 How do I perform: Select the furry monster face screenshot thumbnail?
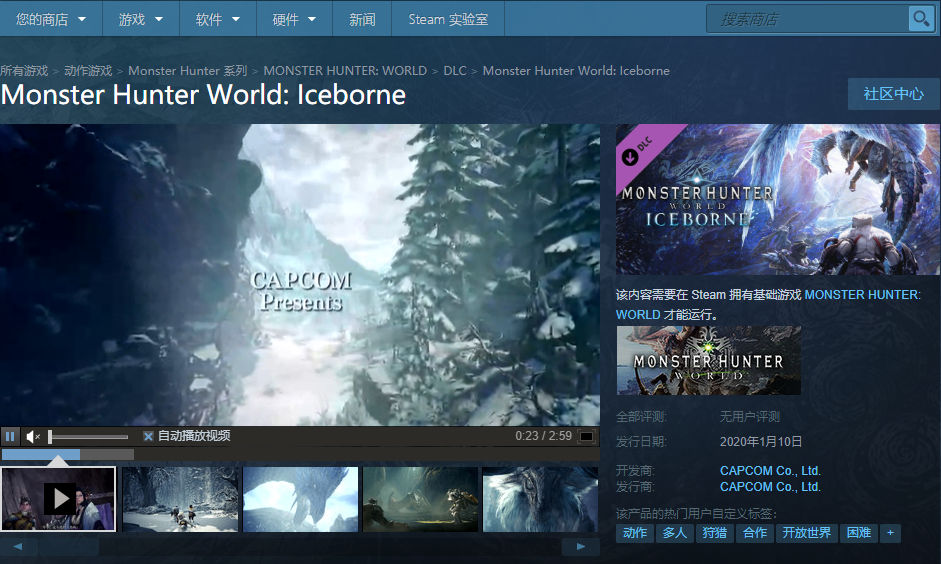click(x=540, y=499)
